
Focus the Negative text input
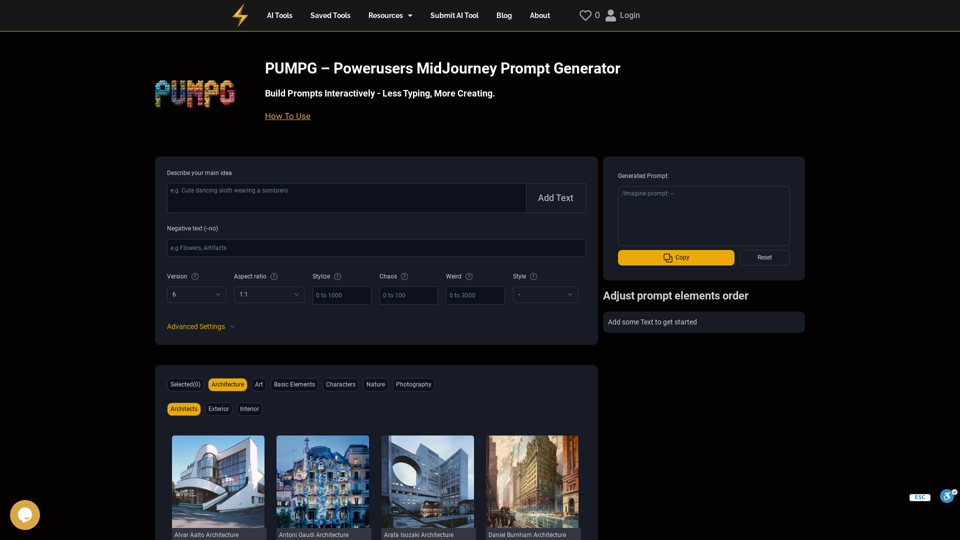click(x=376, y=248)
